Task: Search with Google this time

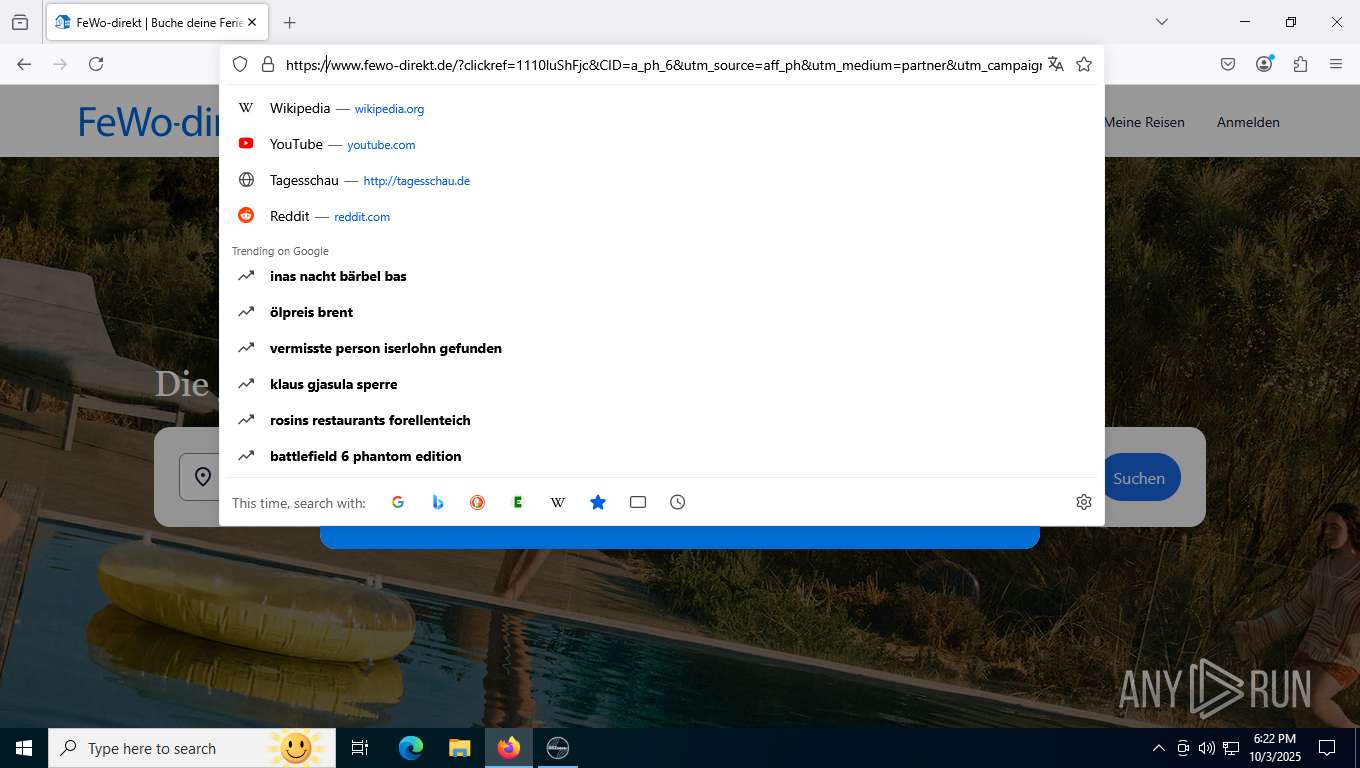Action: 398,502
